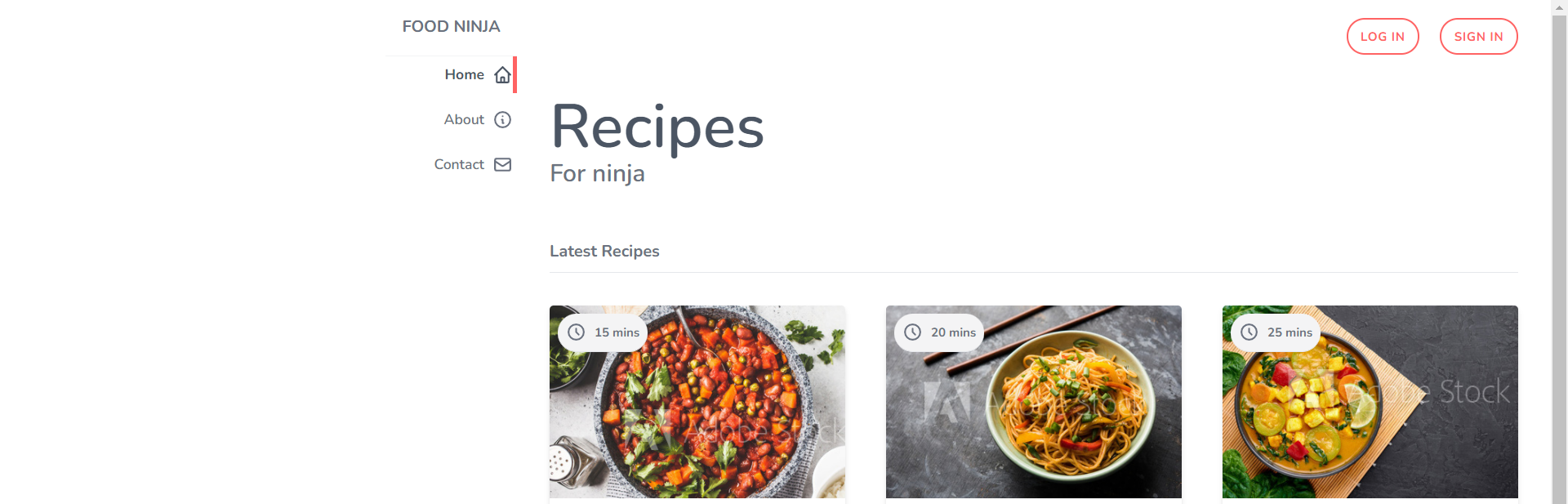
Task: Click the 25 mins time badge
Action: (1276, 332)
